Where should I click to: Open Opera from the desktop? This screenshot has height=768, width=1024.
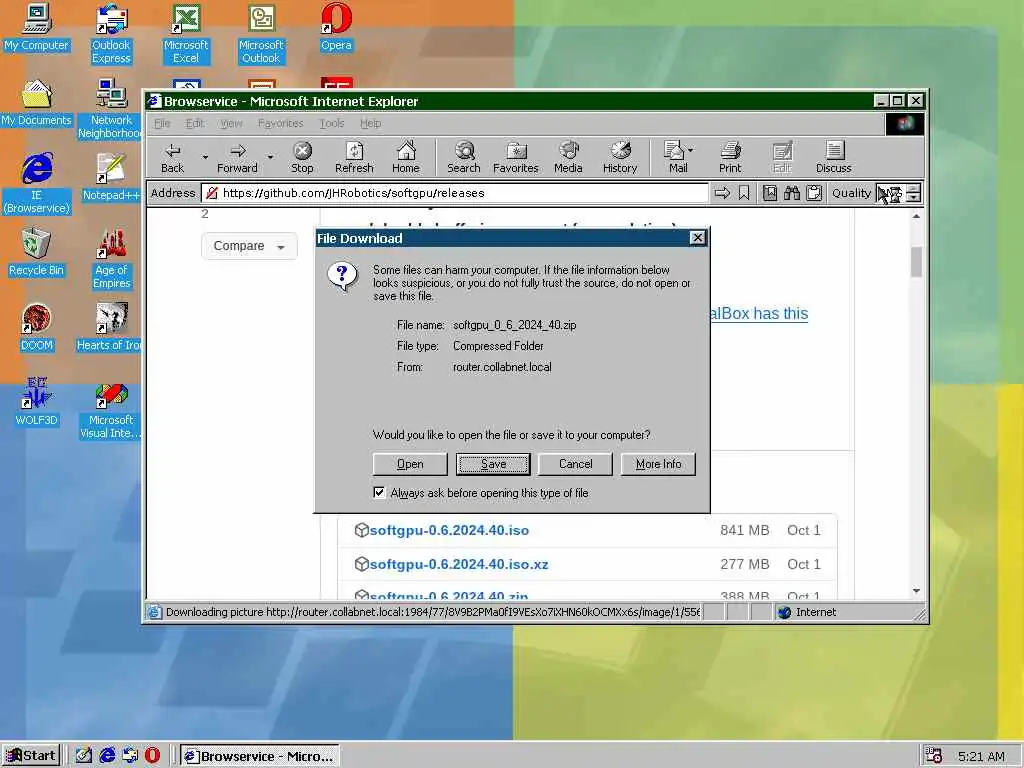point(336,28)
